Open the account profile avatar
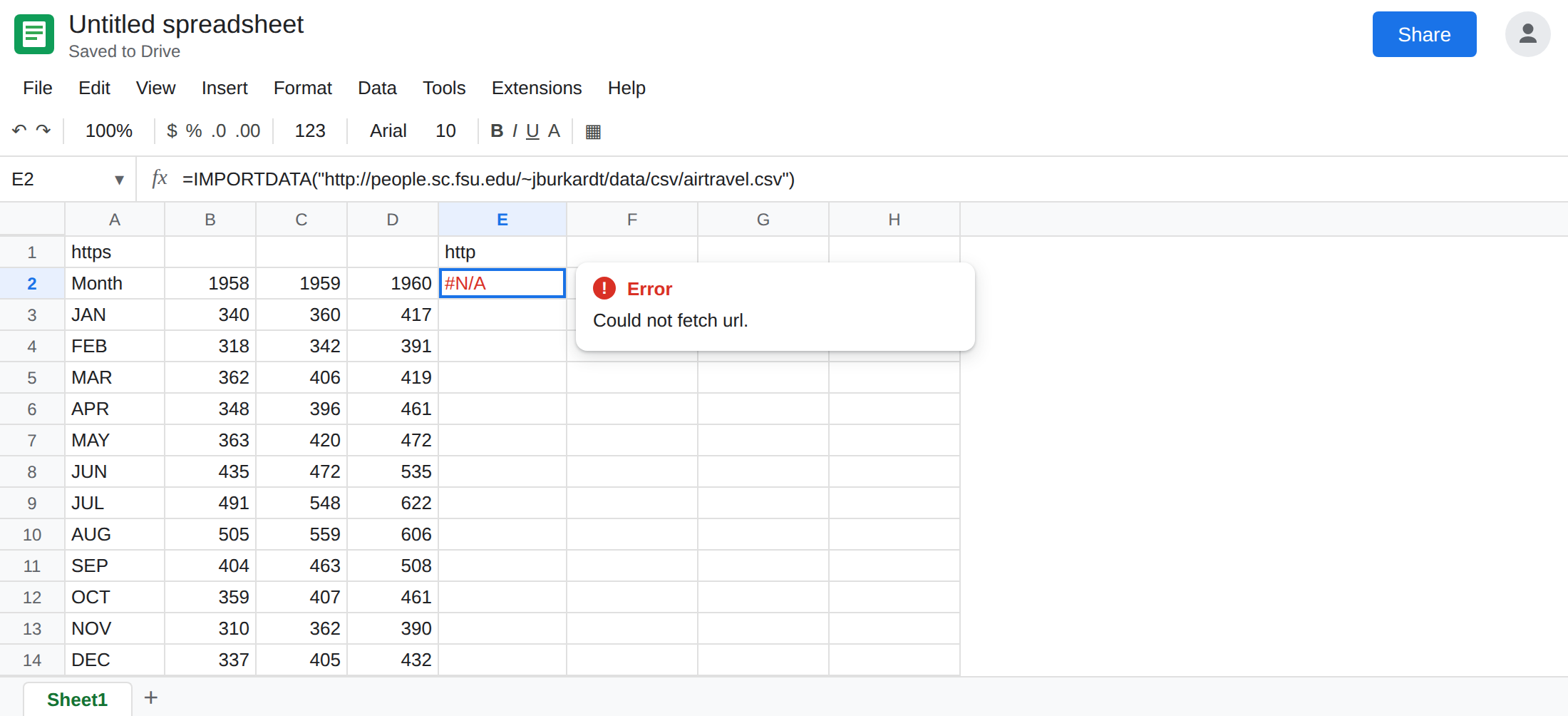This screenshot has height=716, width=1568. tap(1527, 34)
